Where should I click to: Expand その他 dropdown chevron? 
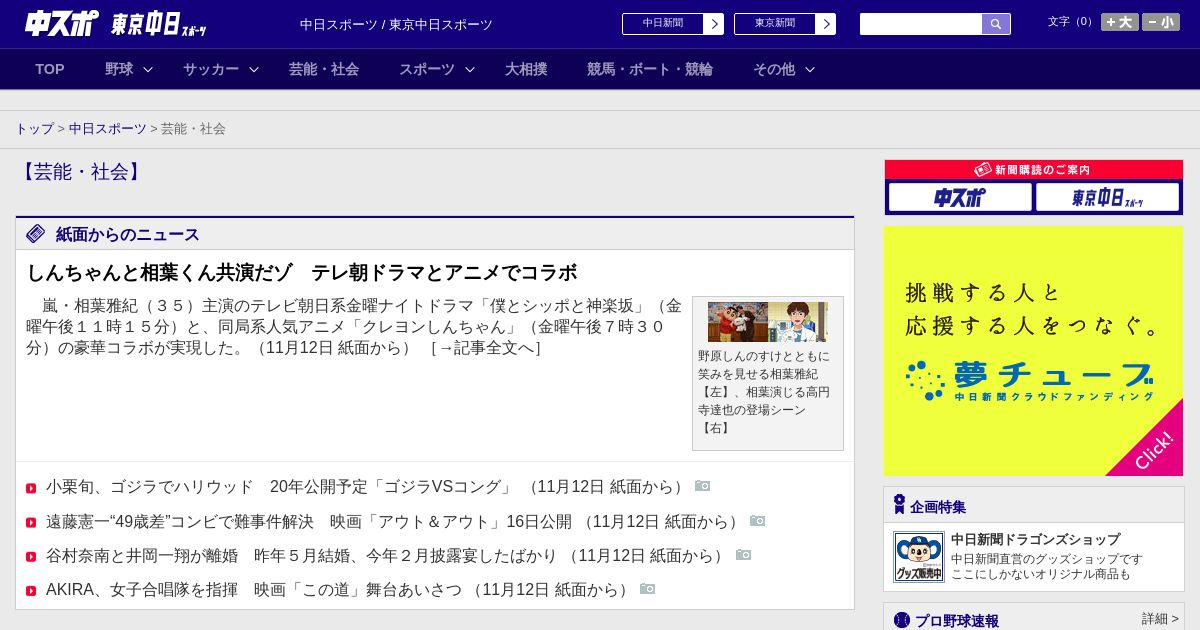click(x=810, y=69)
